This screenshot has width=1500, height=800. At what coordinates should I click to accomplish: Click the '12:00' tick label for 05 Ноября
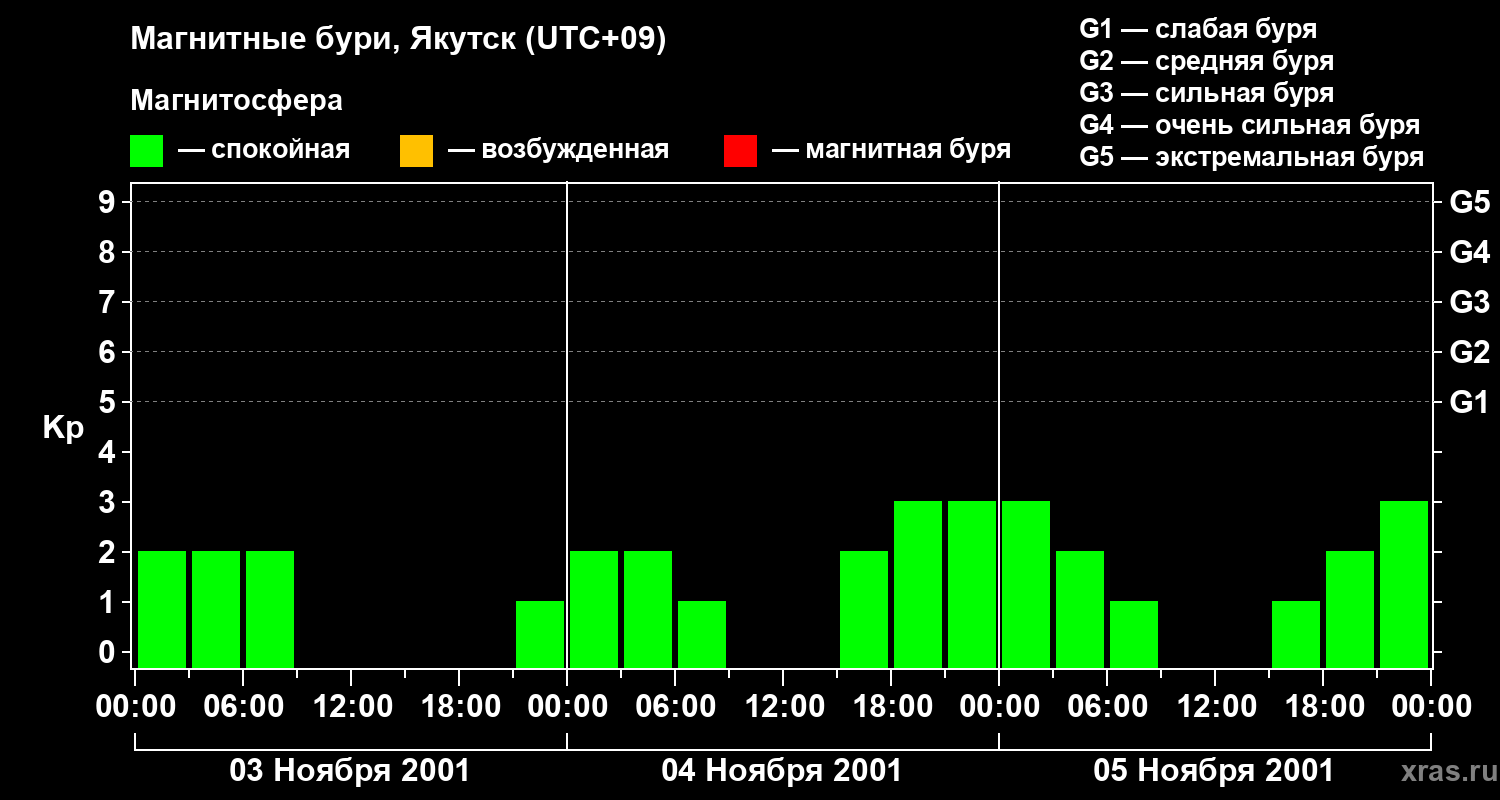click(x=1215, y=707)
